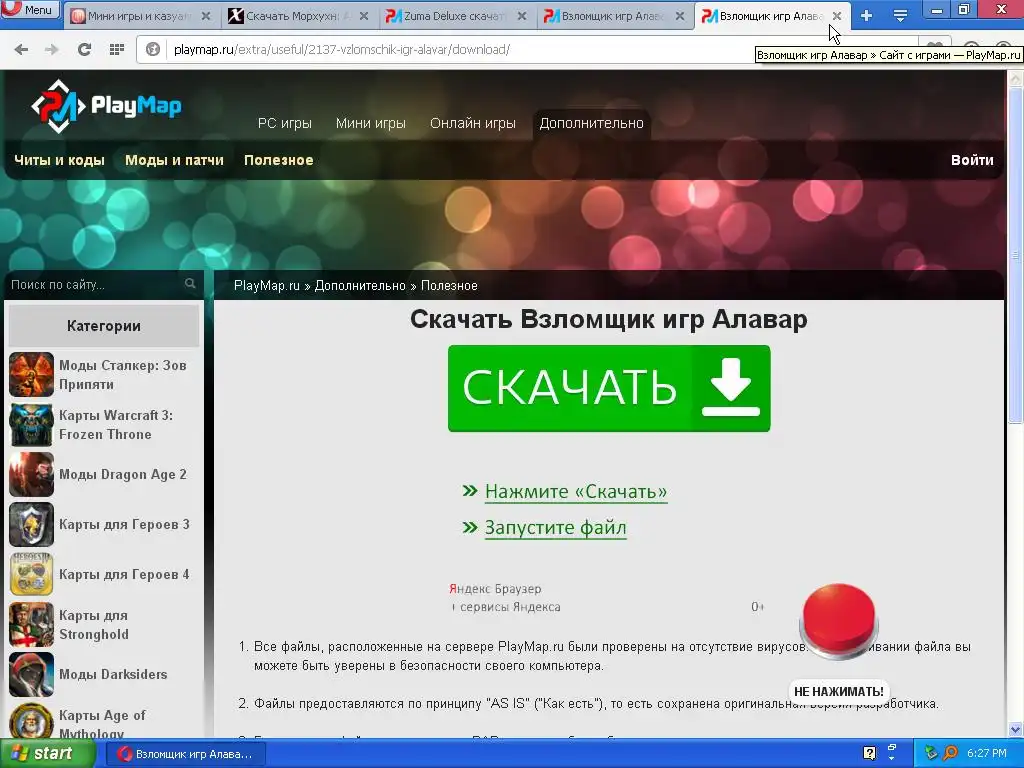Close the Zuma Deluxe tab
1024x768 pixels.
[x=522, y=16]
